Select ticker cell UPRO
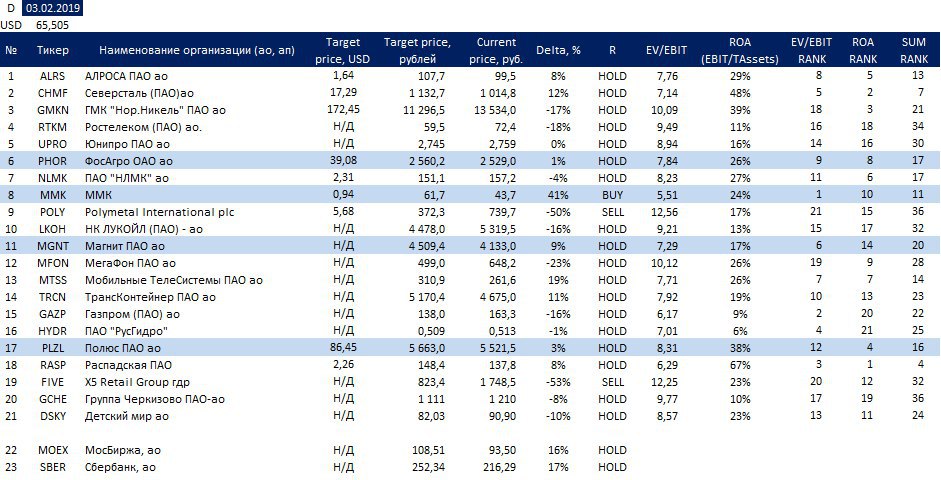This screenshot has width=941, height=480. pyautogui.click(x=53, y=145)
